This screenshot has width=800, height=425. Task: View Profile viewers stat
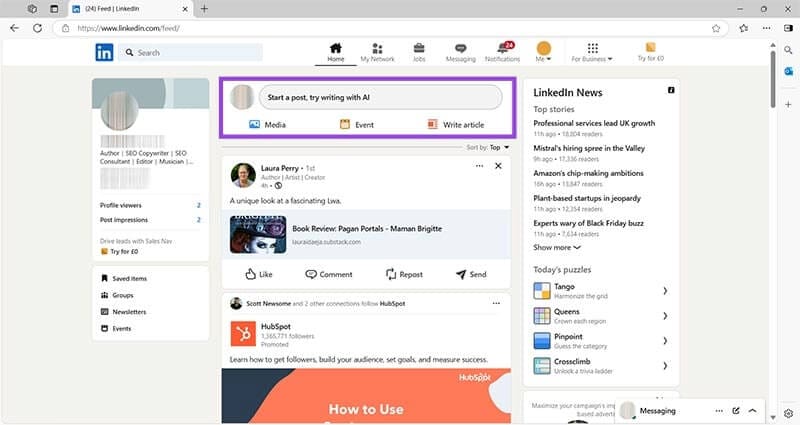pyautogui.click(x=151, y=205)
